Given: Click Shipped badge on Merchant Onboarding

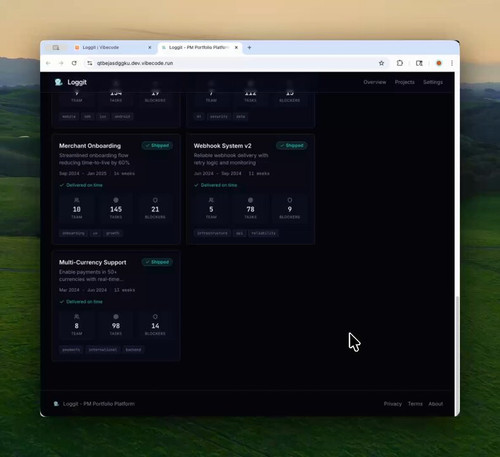Looking at the screenshot, I should [157, 145].
